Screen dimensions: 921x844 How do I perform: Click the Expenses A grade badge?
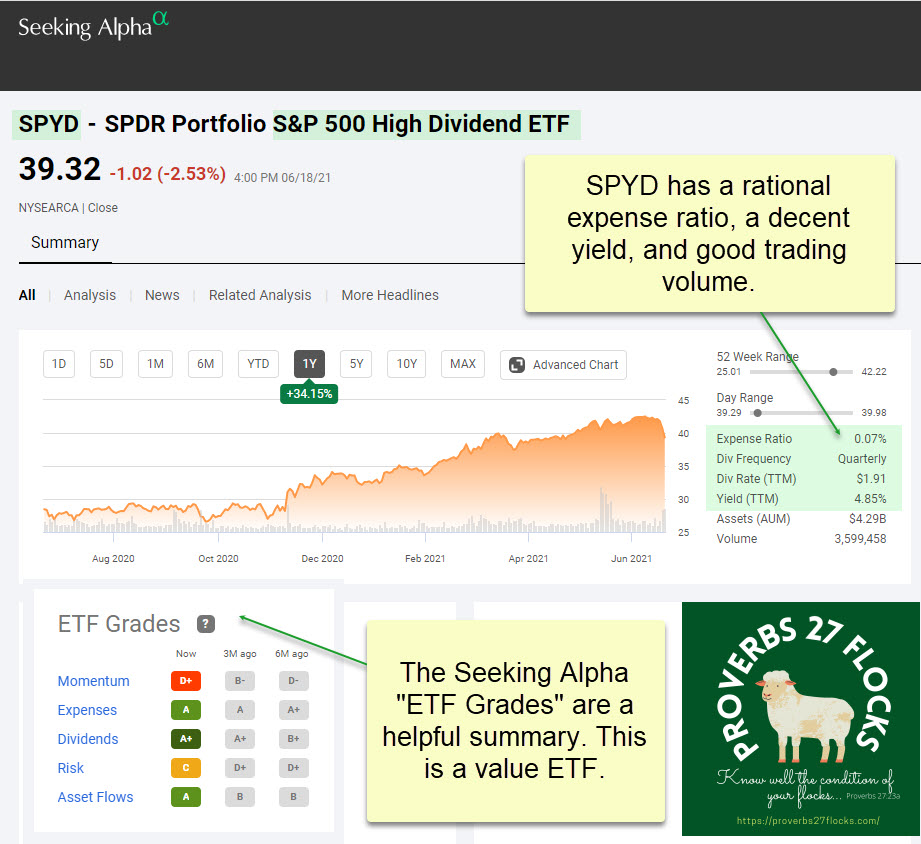coord(186,711)
